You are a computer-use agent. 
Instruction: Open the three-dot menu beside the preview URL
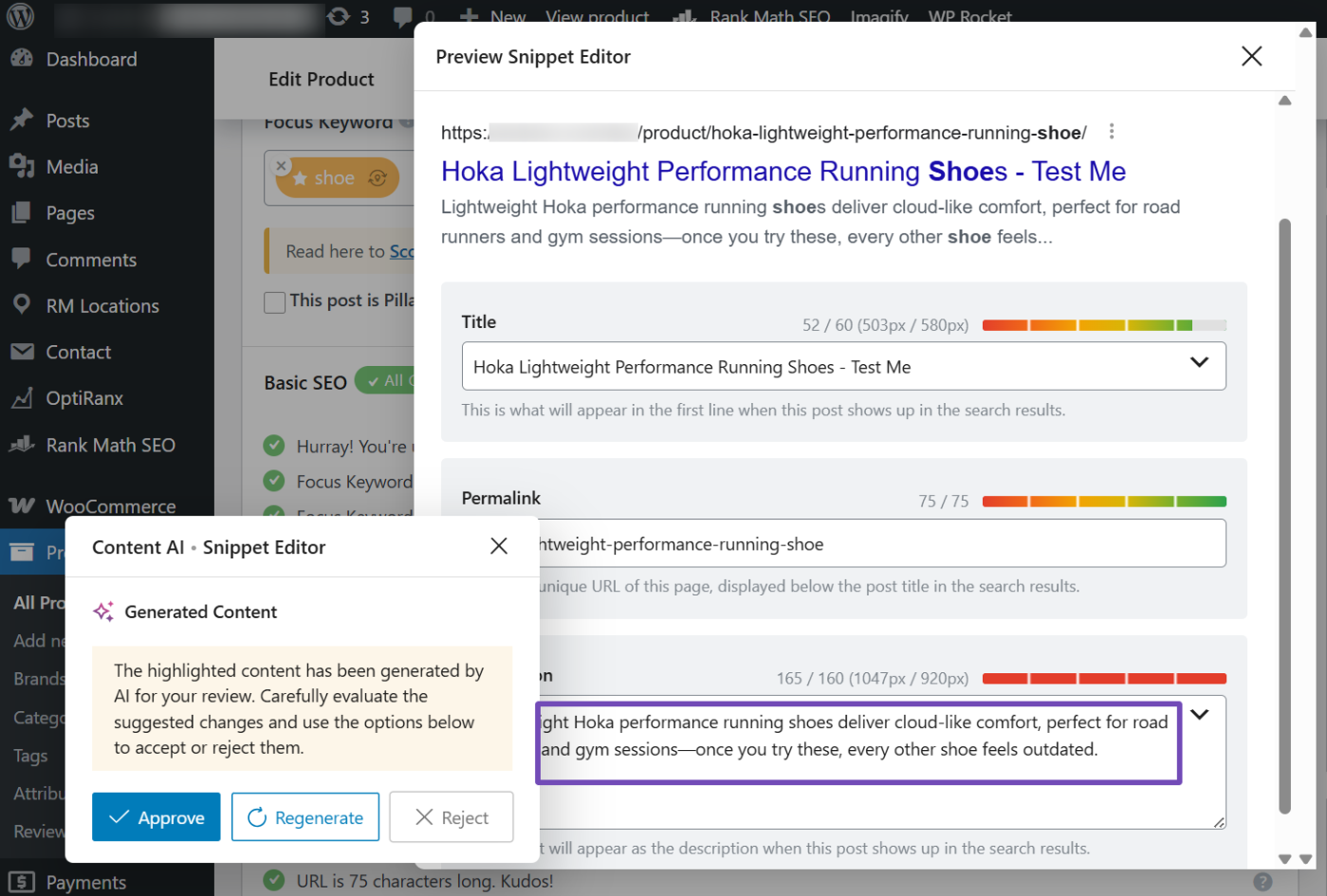click(x=1111, y=132)
